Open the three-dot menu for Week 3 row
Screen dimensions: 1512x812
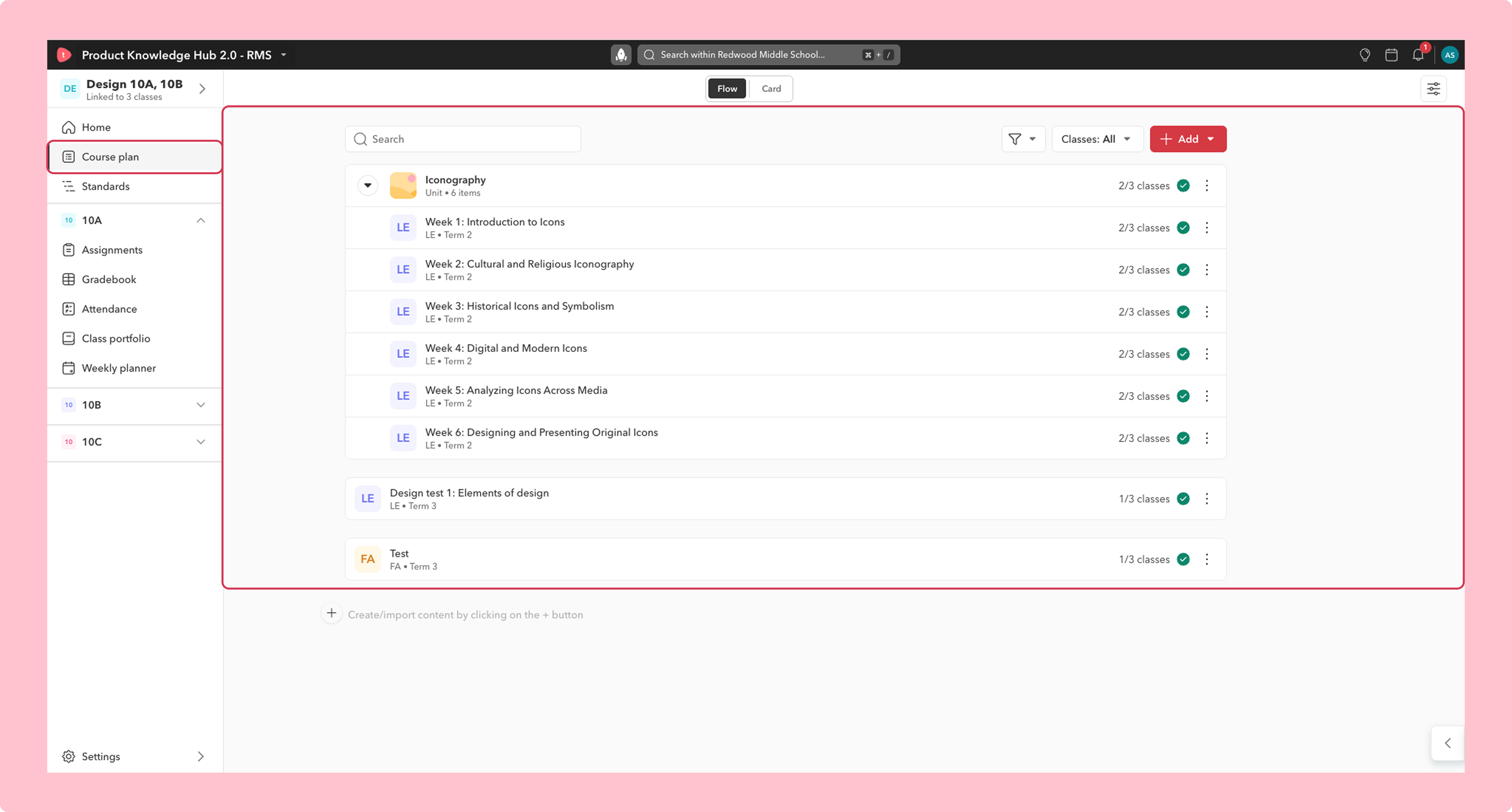[x=1207, y=312]
